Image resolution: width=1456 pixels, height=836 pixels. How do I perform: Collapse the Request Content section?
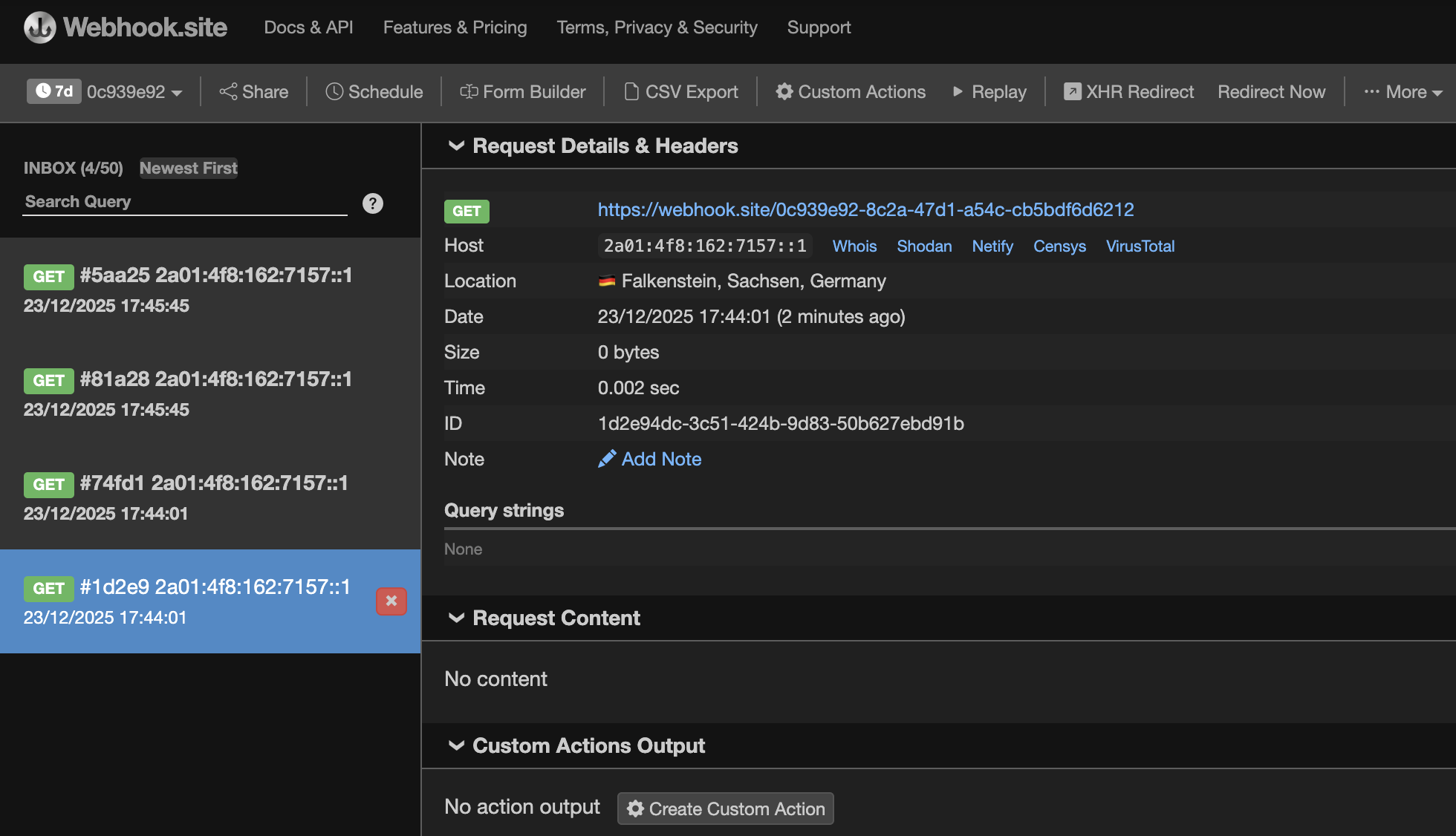click(x=456, y=618)
